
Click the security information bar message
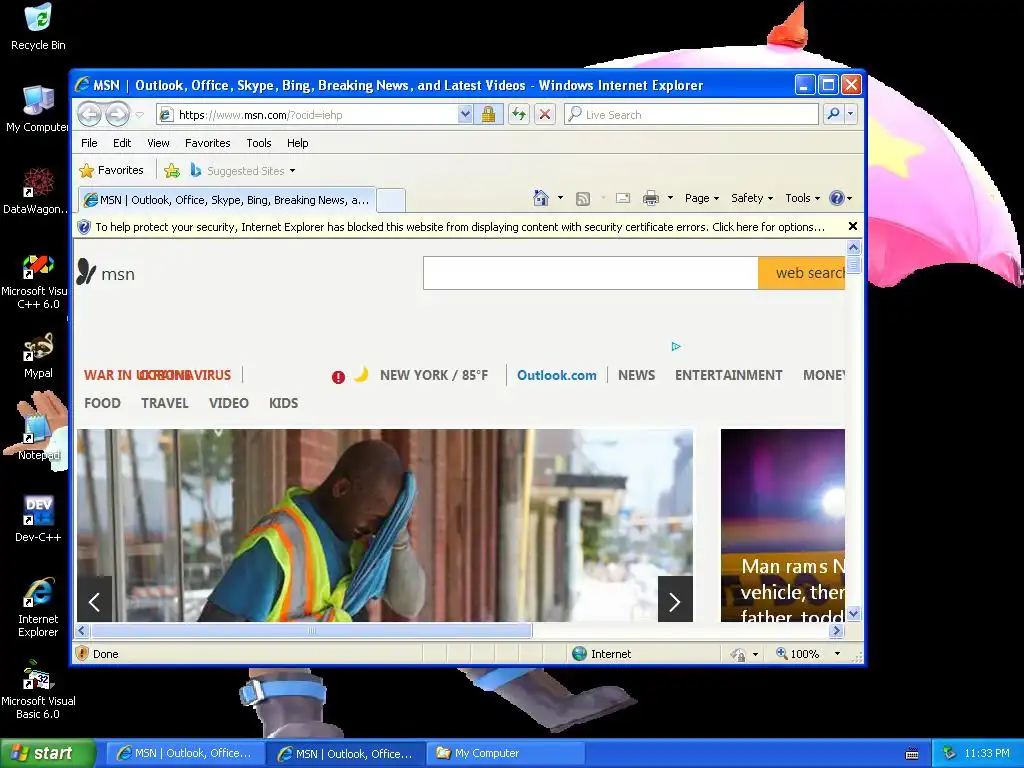click(460, 227)
